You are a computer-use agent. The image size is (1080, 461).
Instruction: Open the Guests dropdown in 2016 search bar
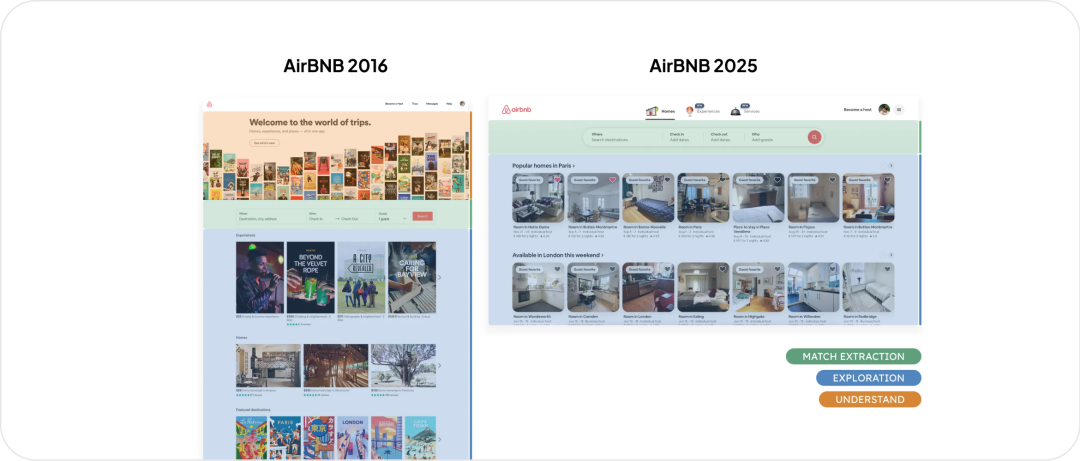391,217
